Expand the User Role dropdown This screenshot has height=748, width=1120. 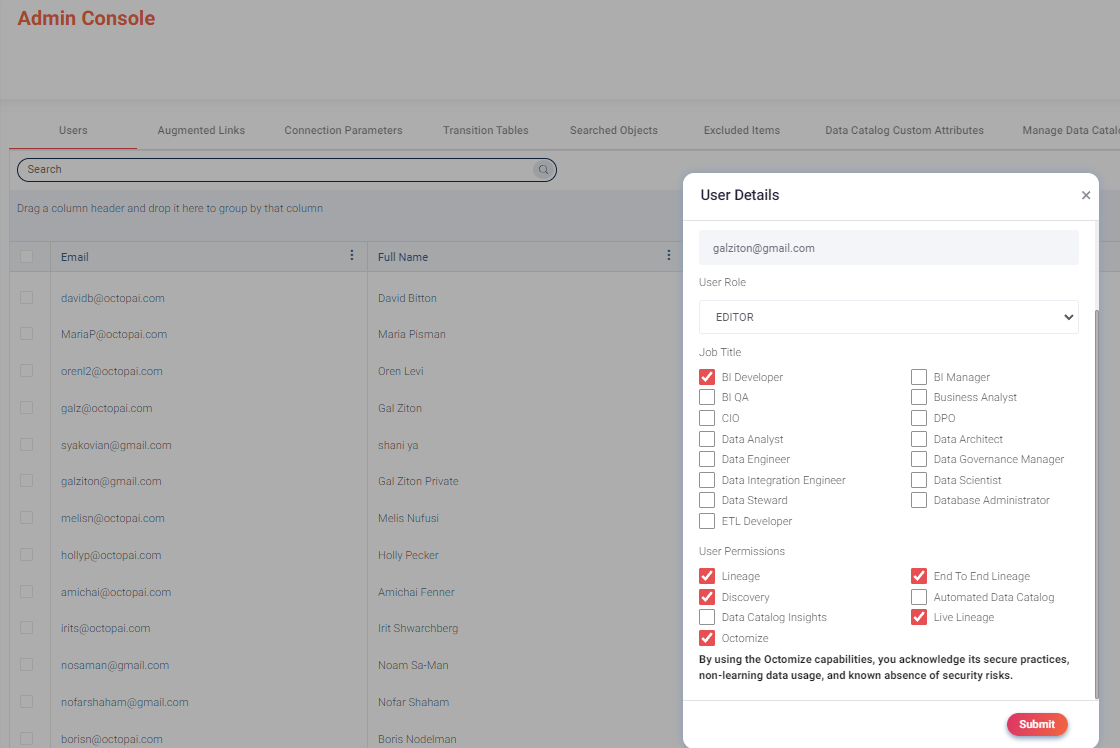tap(888, 317)
